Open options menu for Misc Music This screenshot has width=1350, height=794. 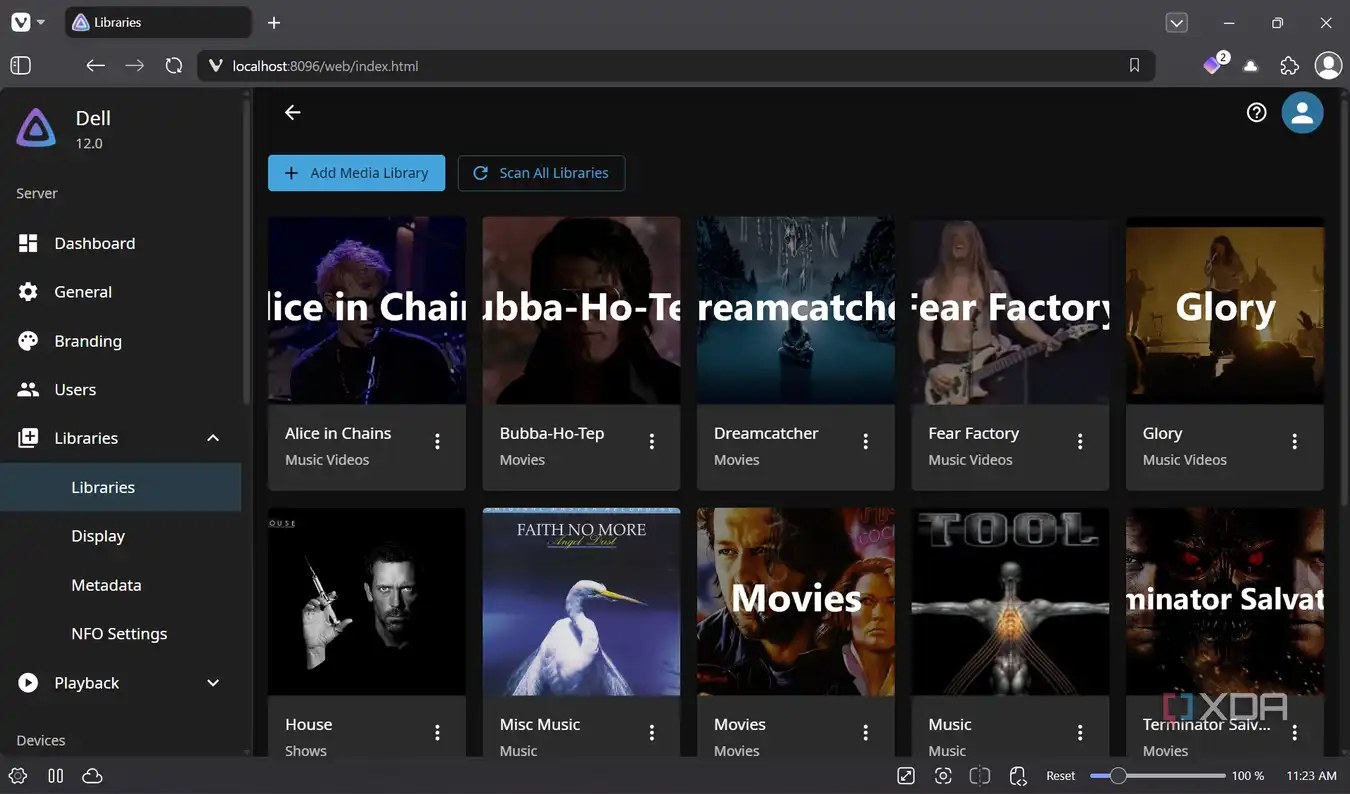point(652,732)
